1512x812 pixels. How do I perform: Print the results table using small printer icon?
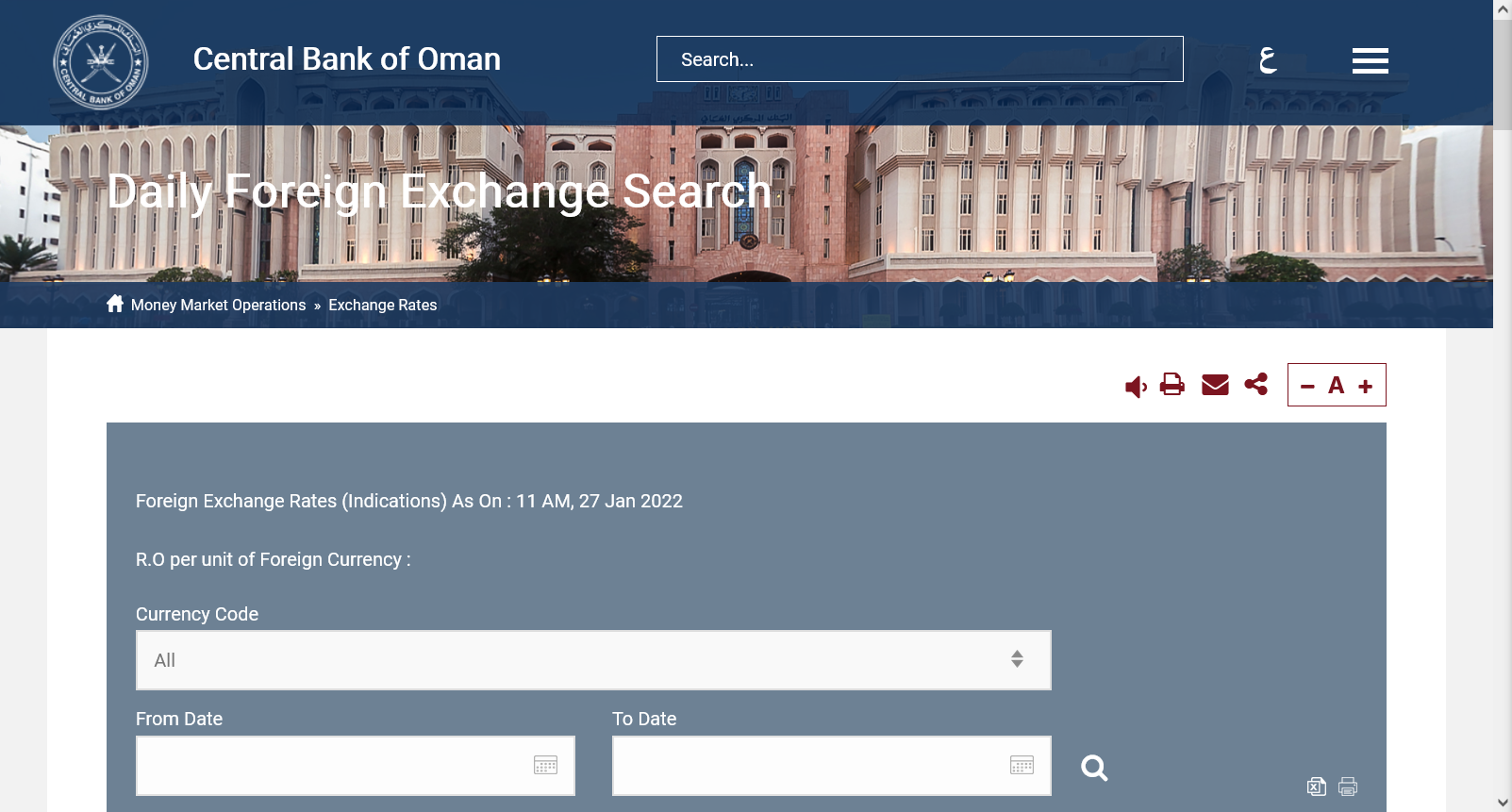point(1348,787)
